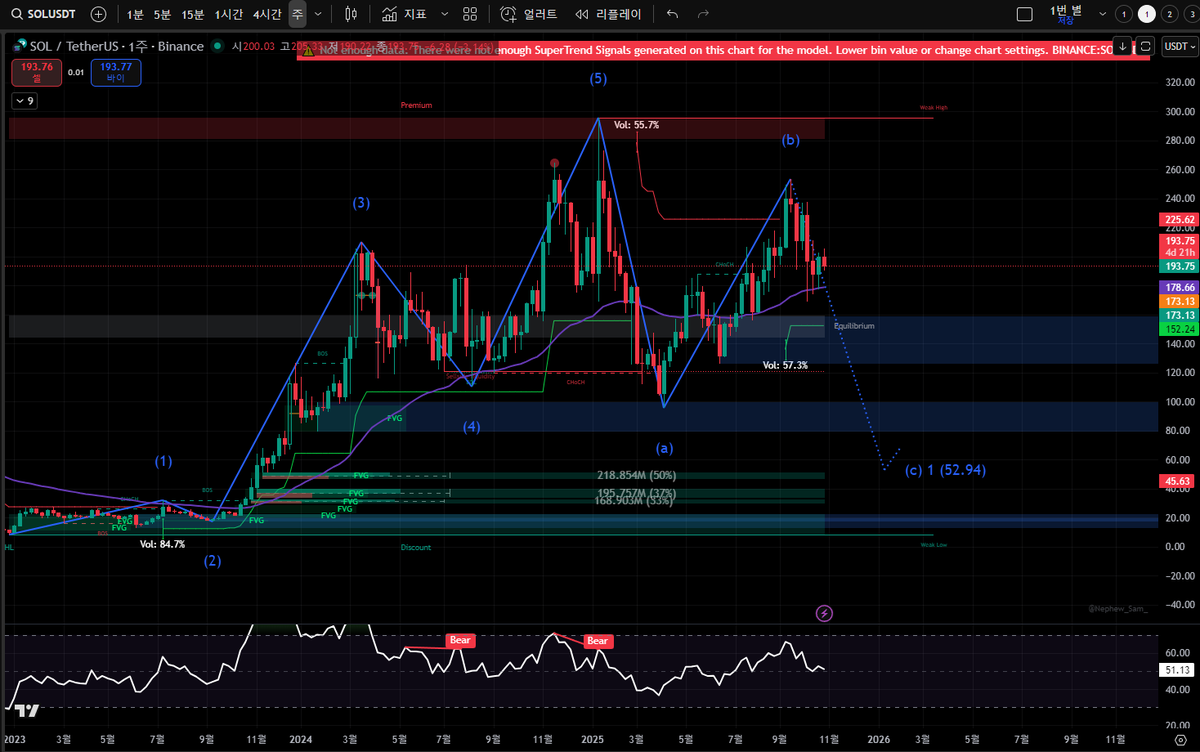This screenshot has height=752, width=1200.
Task: Click the down-arrow icon beside USDT
Action: tap(1123, 47)
